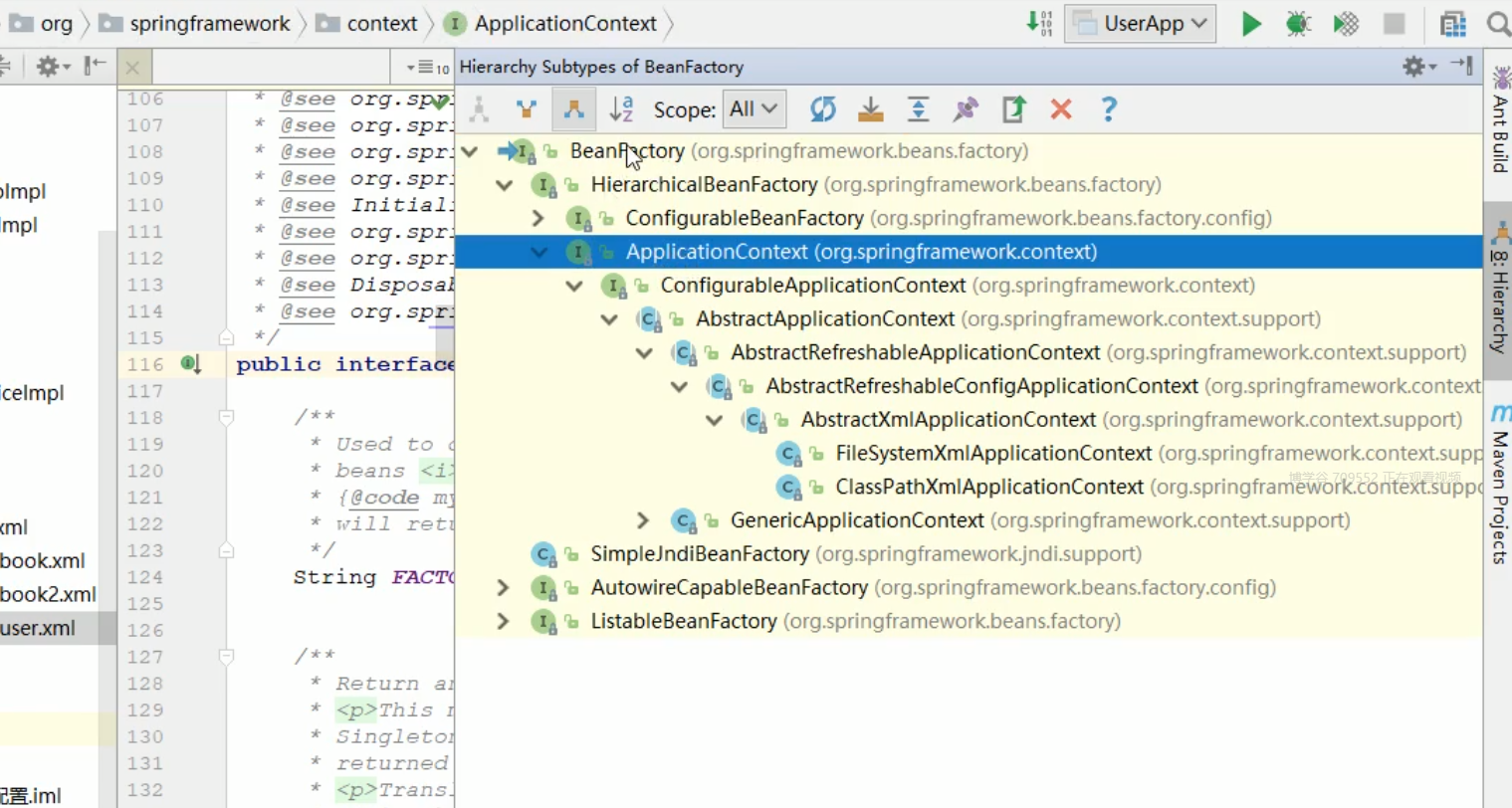Click the class hierarchy icon in the Hierarchy toolbar
1512x808 pixels.
click(479, 109)
